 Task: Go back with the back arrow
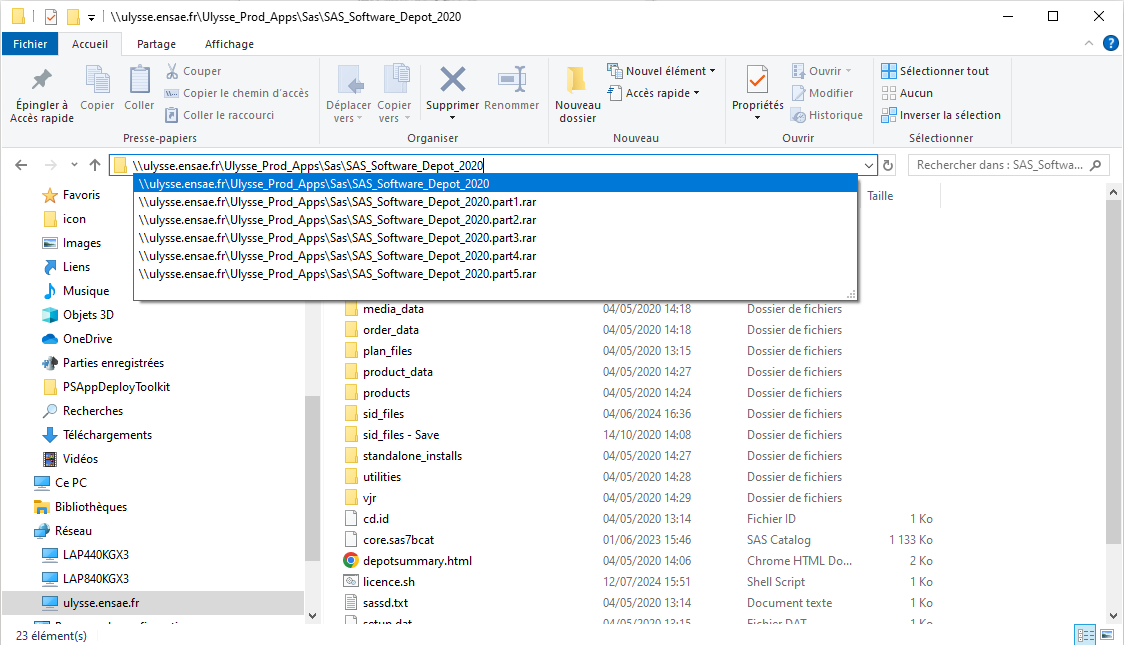pyautogui.click(x=22, y=165)
